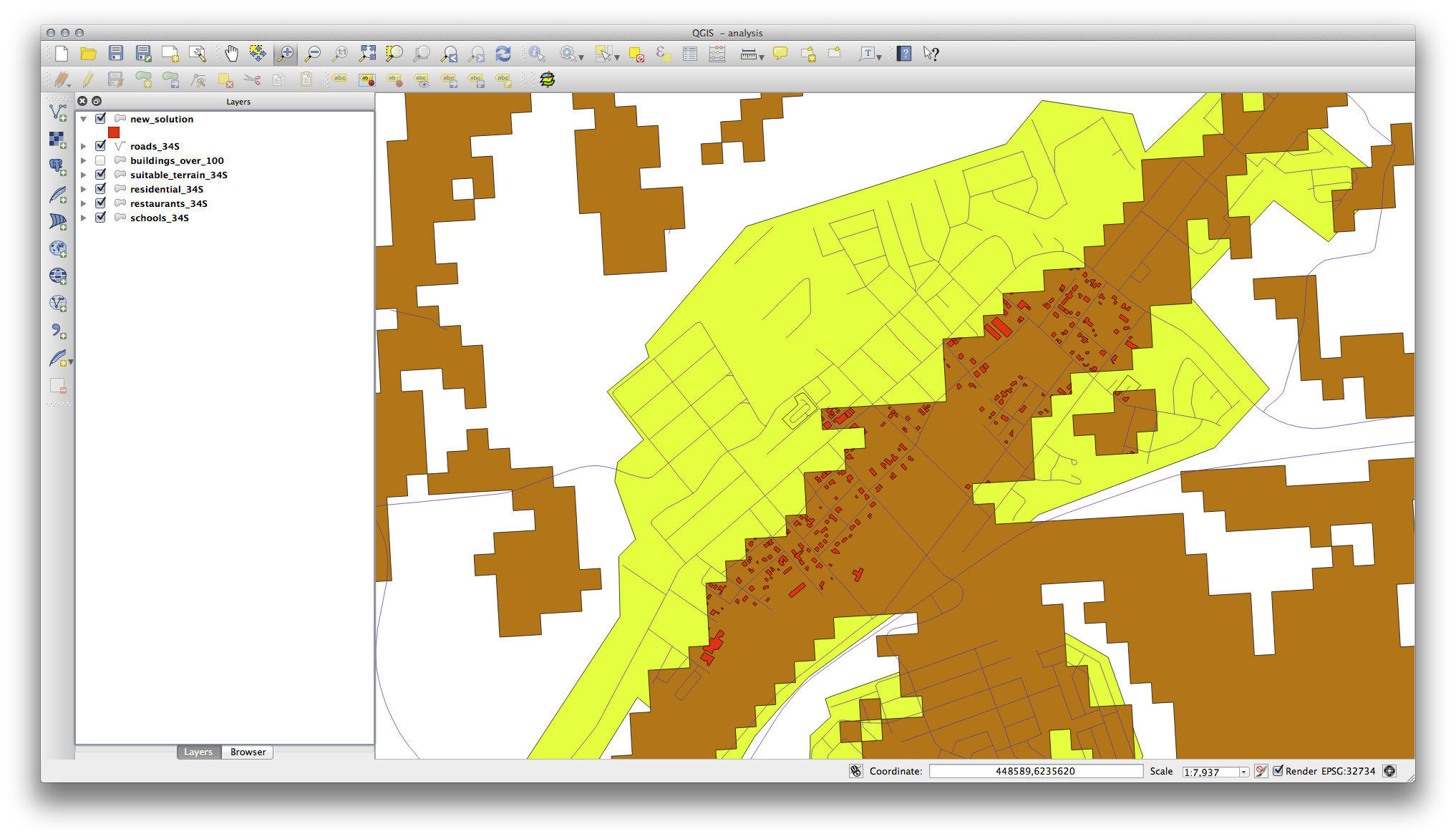Click the Coordinate input field
Screen dimensions: 1456x839
point(1035,771)
